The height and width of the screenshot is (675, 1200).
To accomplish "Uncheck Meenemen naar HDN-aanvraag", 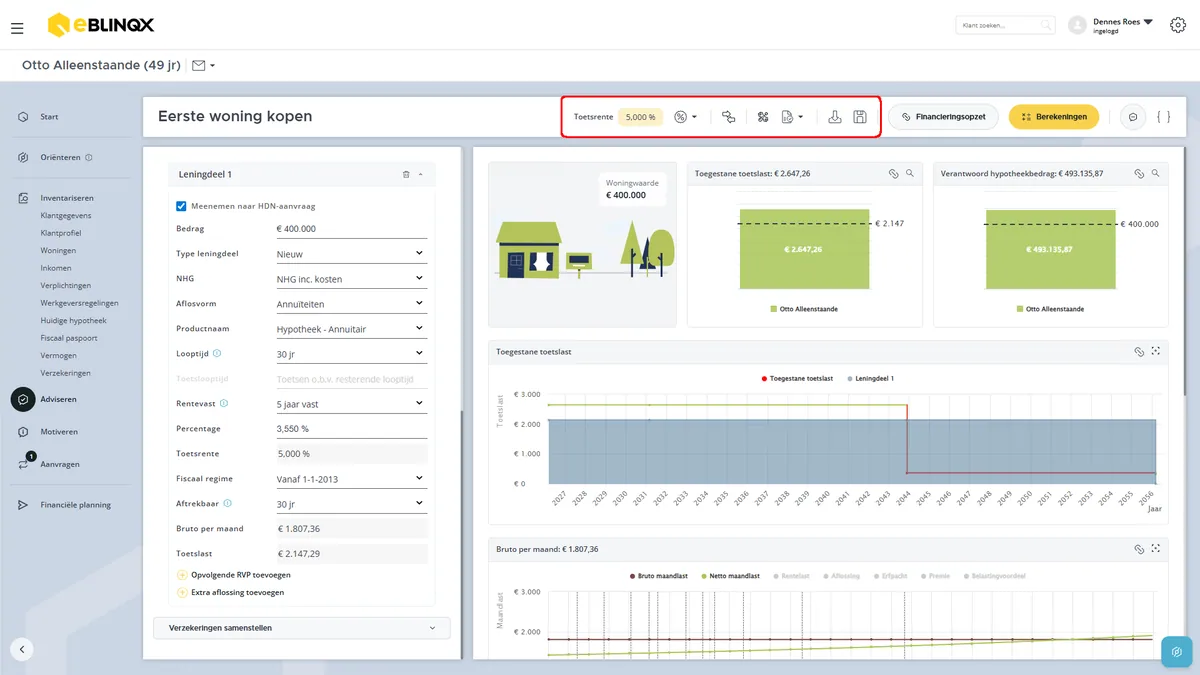I will pos(181,206).
